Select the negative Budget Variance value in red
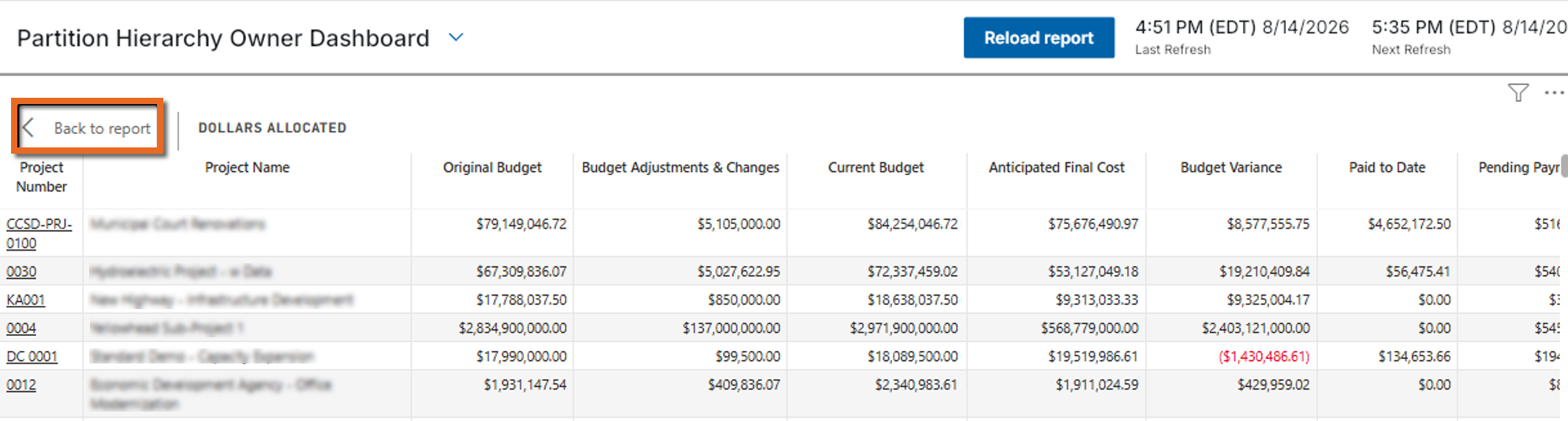This screenshot has height=421, width=1568. [x=1264, y=356]
